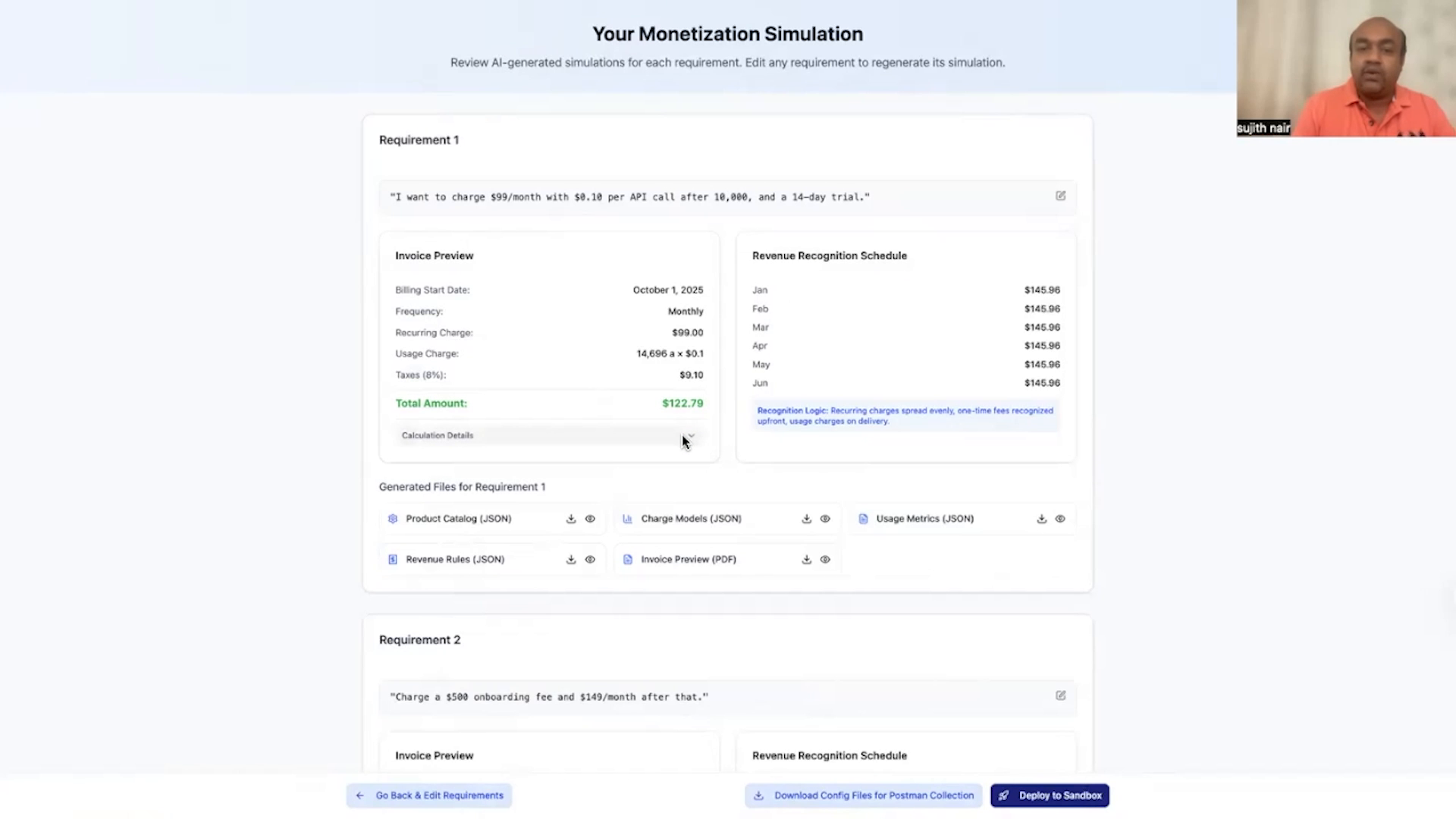Viewport: 1456px width, 819px height.
Task: Download Config Files for Postman Collection
Action: tap(862, 795)
